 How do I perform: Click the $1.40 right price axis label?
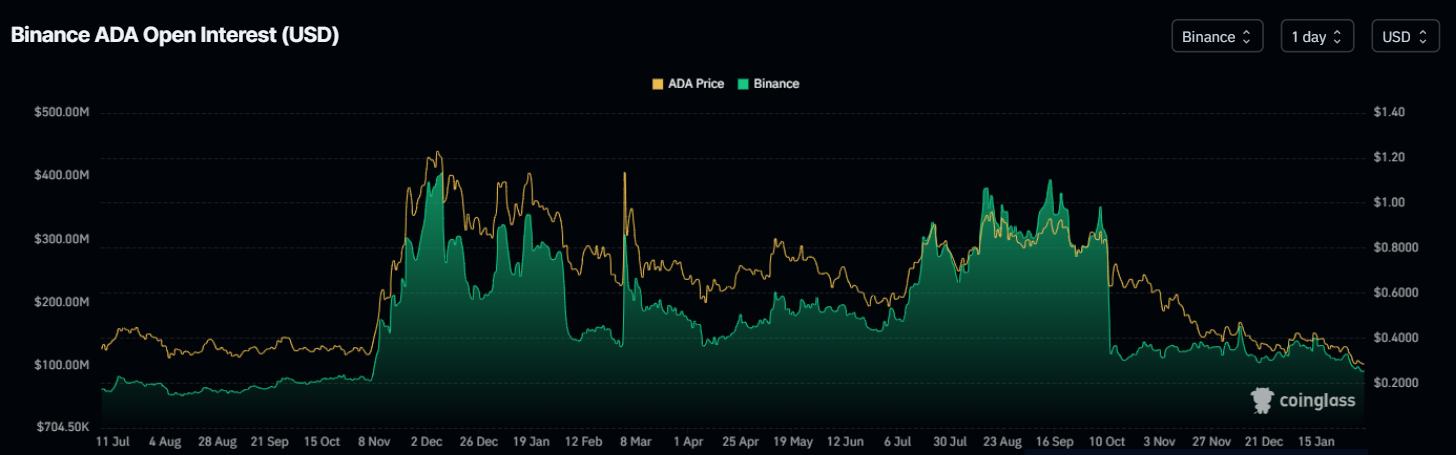pyautogui.click(x=1390, y=113)
